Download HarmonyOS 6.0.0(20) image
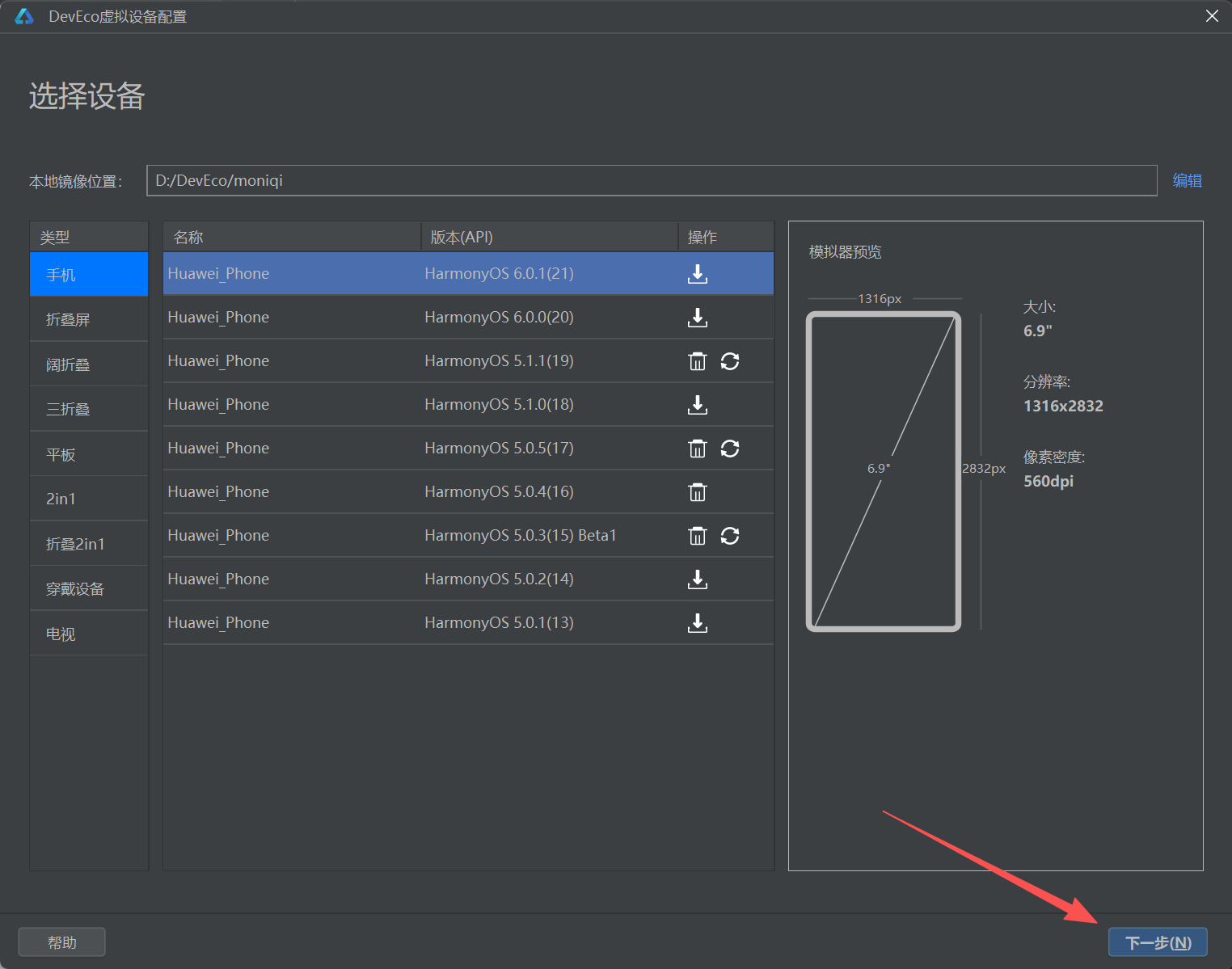Image resolution: width=1232 pixels, height=969 pixels. [x=698, y=318]
